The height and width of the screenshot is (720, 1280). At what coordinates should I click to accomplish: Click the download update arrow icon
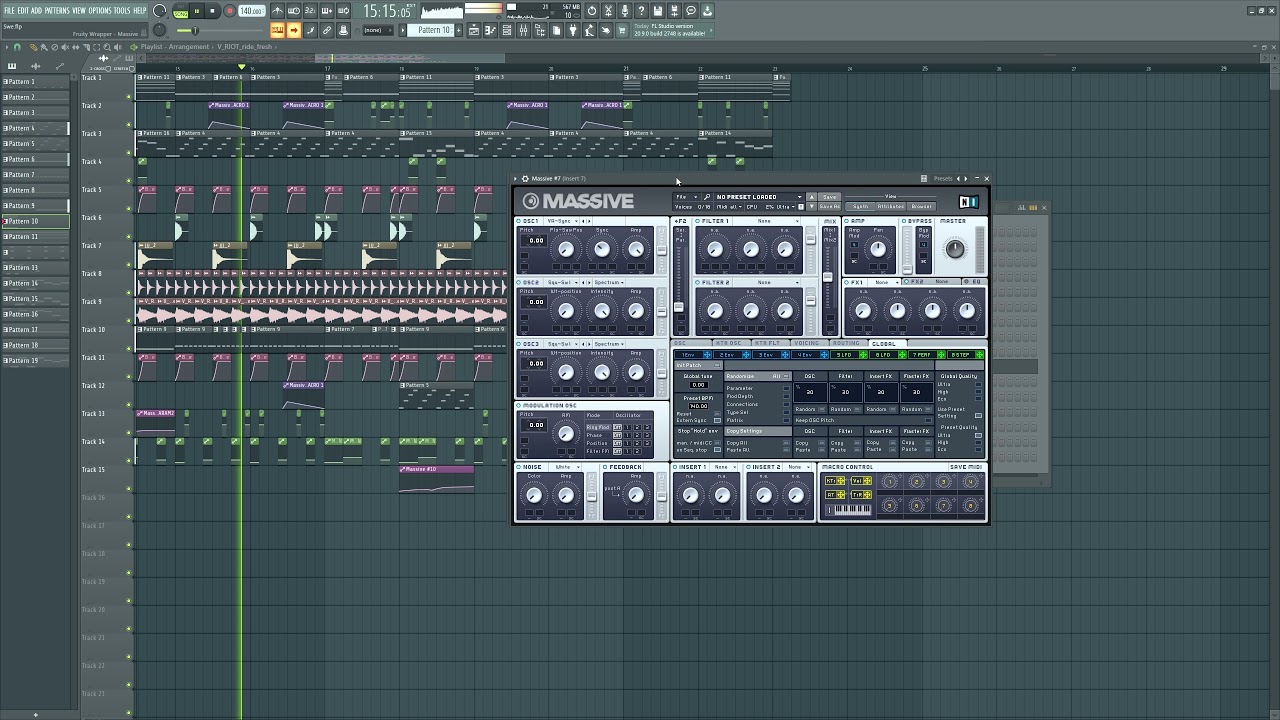coord(708,11)
